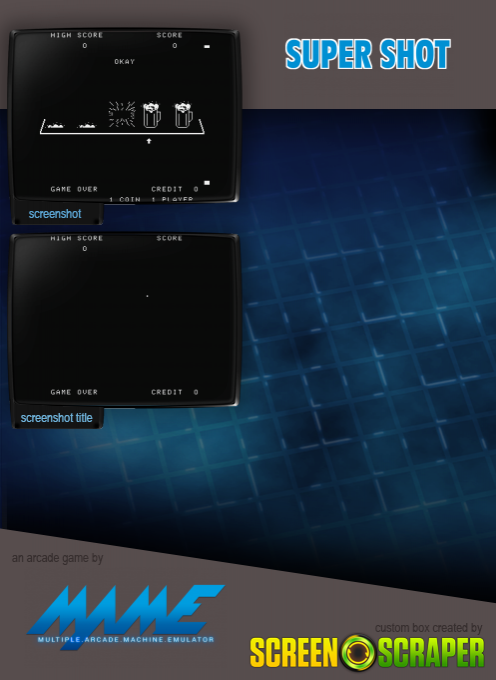Click the middle foaming beer mug sprite

(152, 115)
